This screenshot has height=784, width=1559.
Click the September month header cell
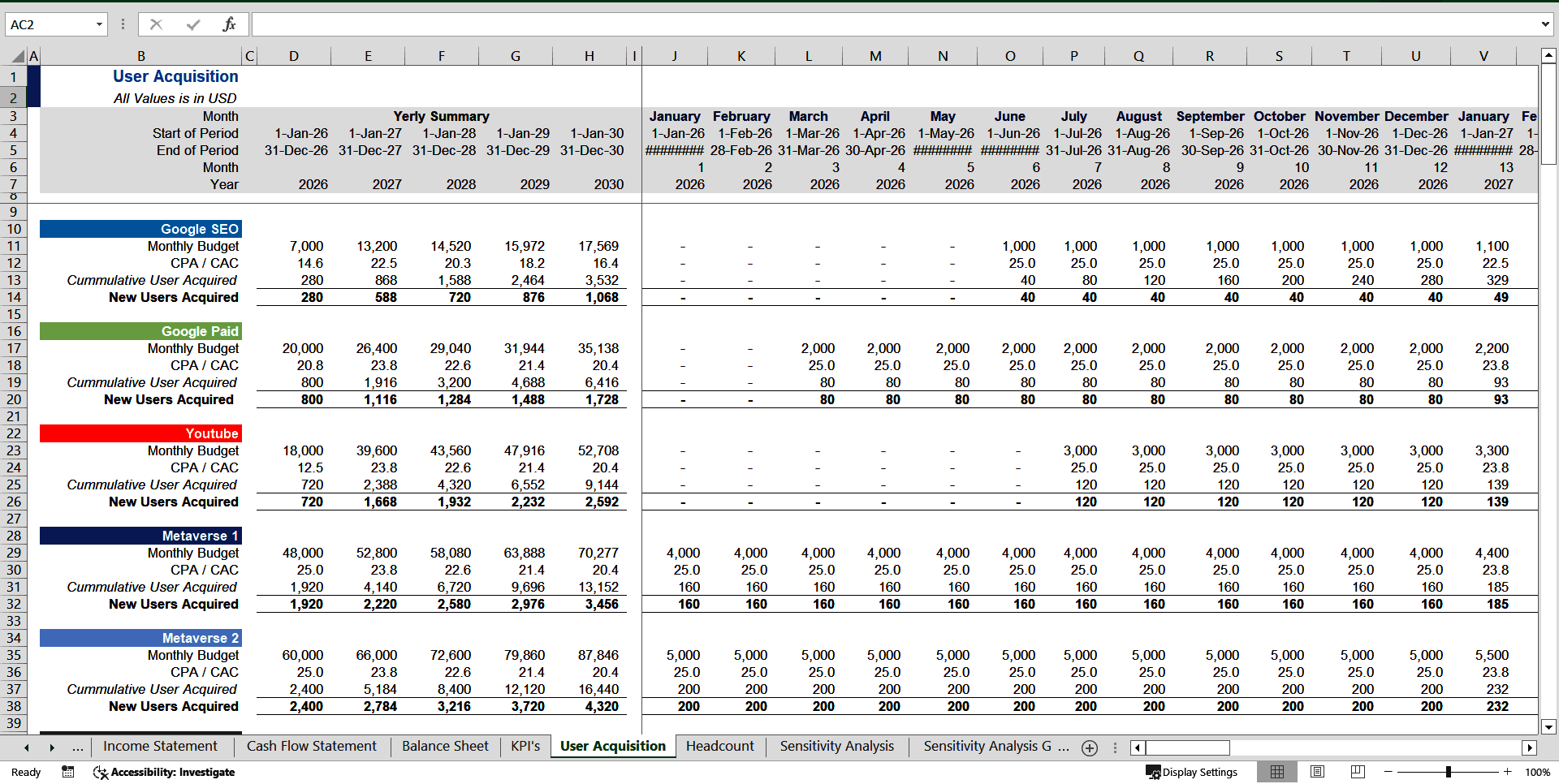[x=1210, y=116]
